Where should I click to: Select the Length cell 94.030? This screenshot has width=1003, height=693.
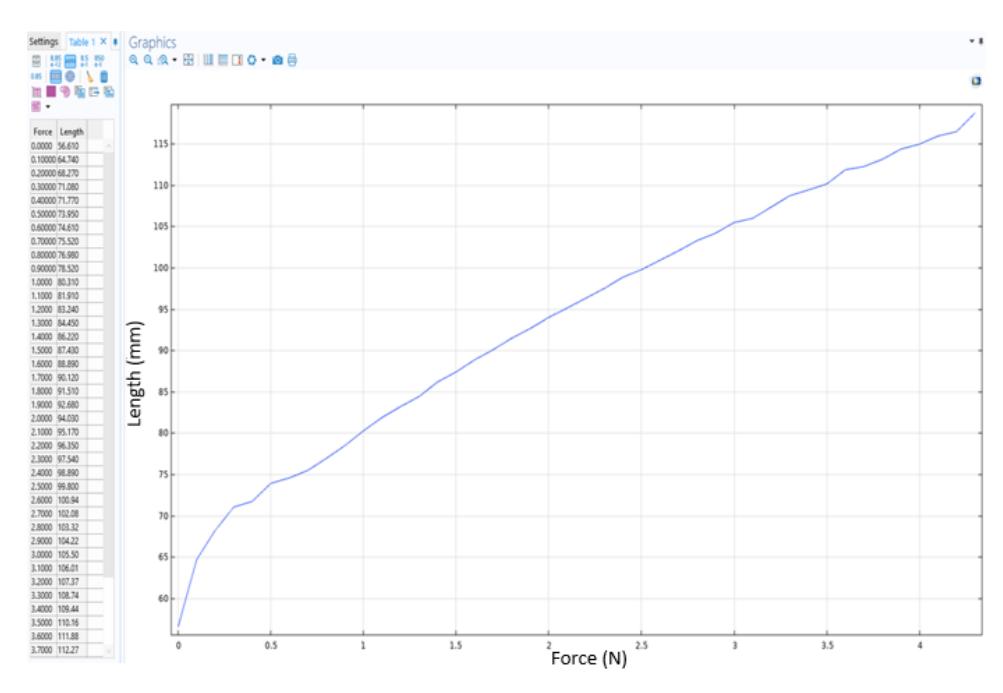(x=72, y=418)
